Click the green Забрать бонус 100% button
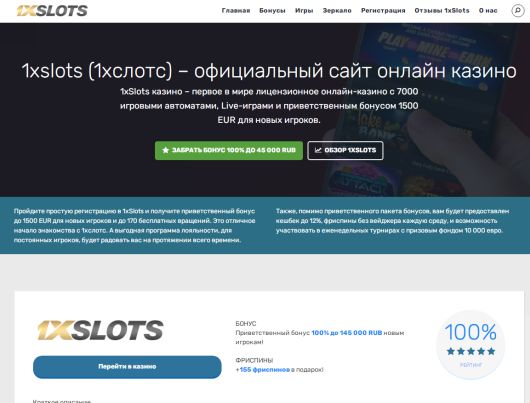Screen dimensions: 530x403 (x=229, y=150)
